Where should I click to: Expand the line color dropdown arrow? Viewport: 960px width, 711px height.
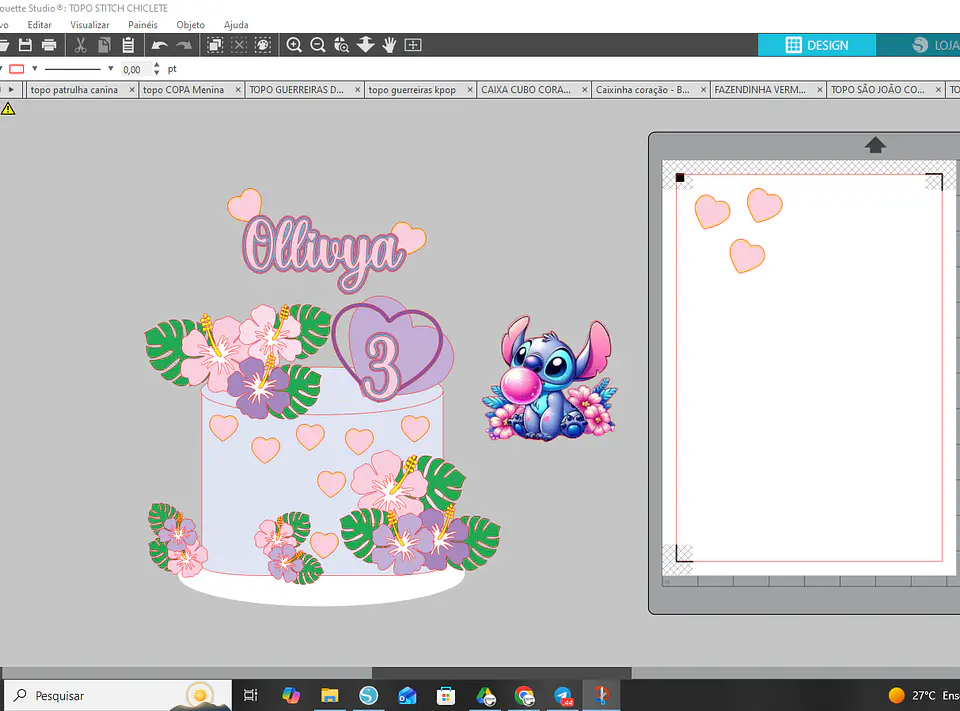pyautogui.click(x=35, y=69)
